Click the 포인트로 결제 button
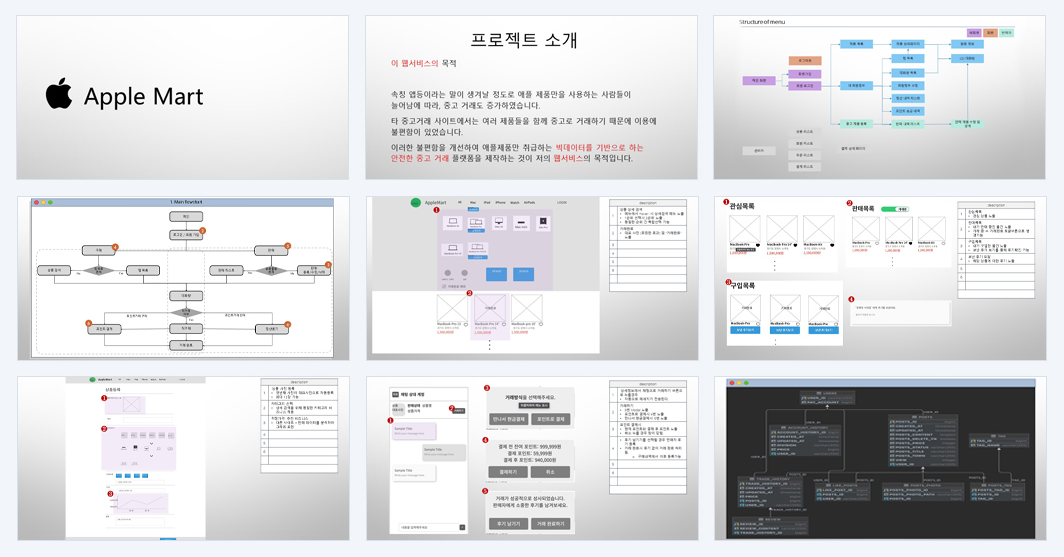1064x557 pixels. [551, 419]
